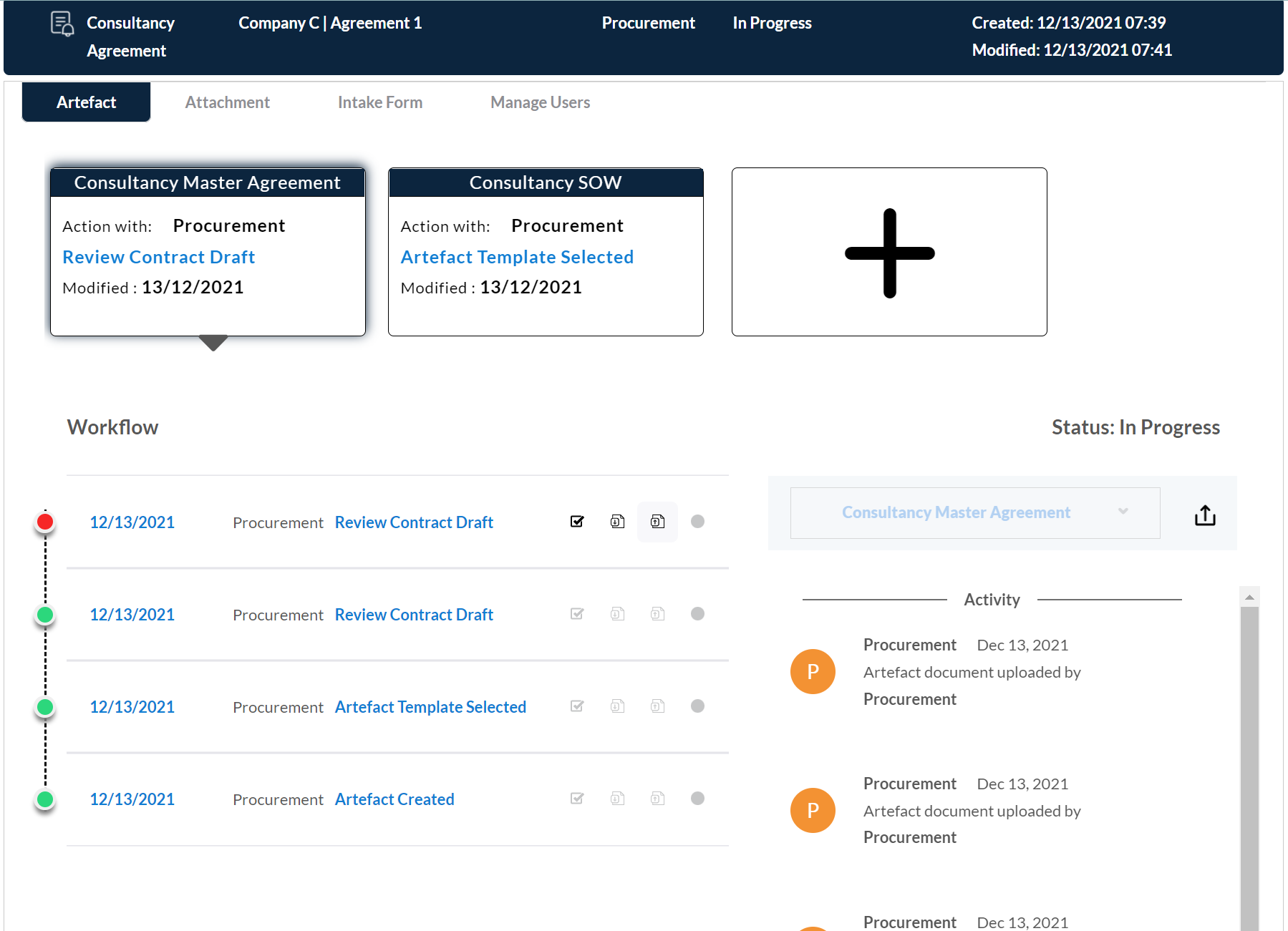
Task: Click the document upload icon in the Artefact Created row
Action: click(657, 798)
